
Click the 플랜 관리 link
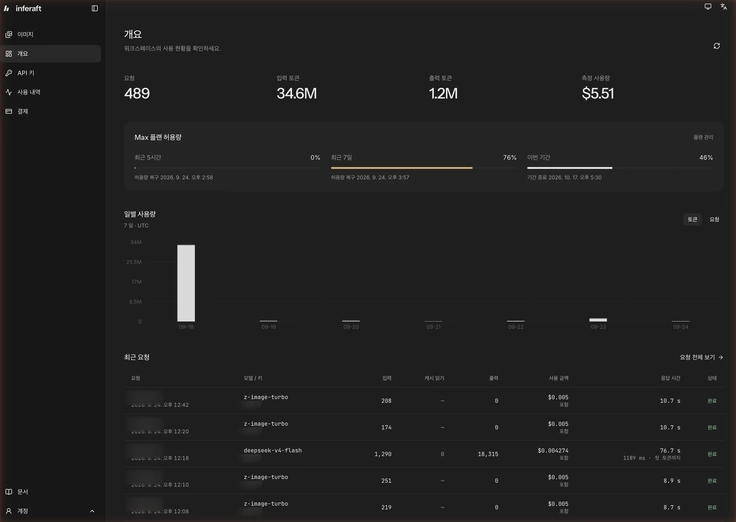click(x=703, y=137)
